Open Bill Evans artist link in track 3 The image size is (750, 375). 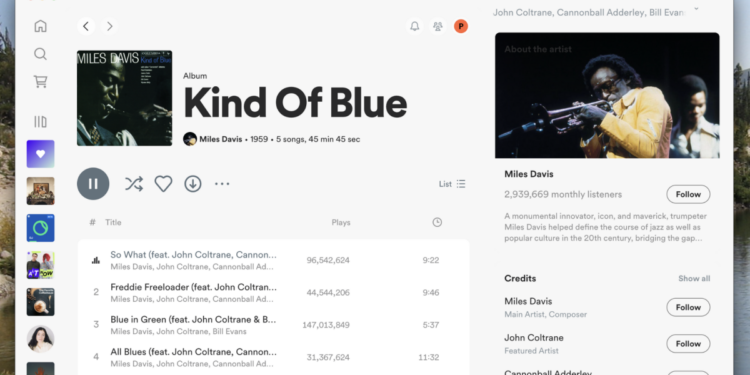(230, 331)
